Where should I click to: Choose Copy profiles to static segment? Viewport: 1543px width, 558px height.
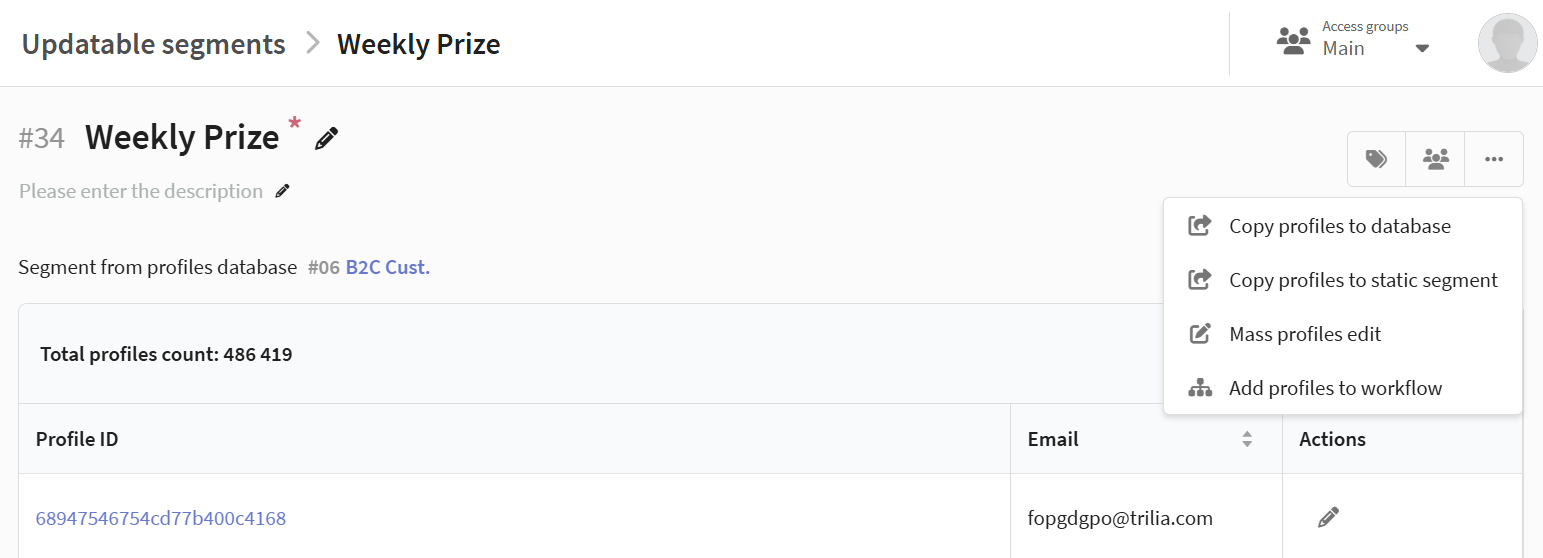(1363, 280)
